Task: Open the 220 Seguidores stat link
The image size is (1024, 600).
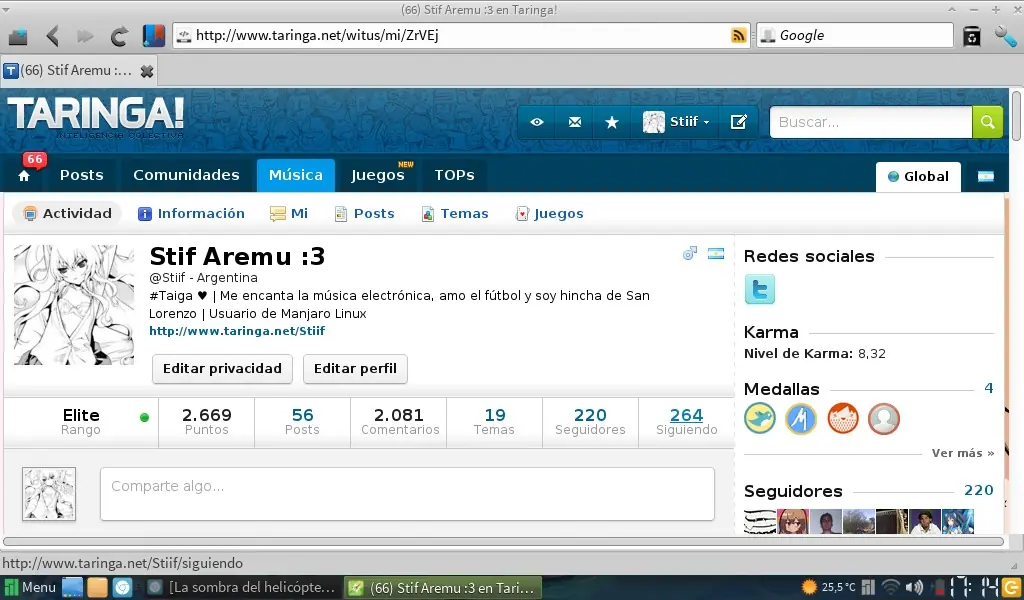Action: tap(590, 421)
